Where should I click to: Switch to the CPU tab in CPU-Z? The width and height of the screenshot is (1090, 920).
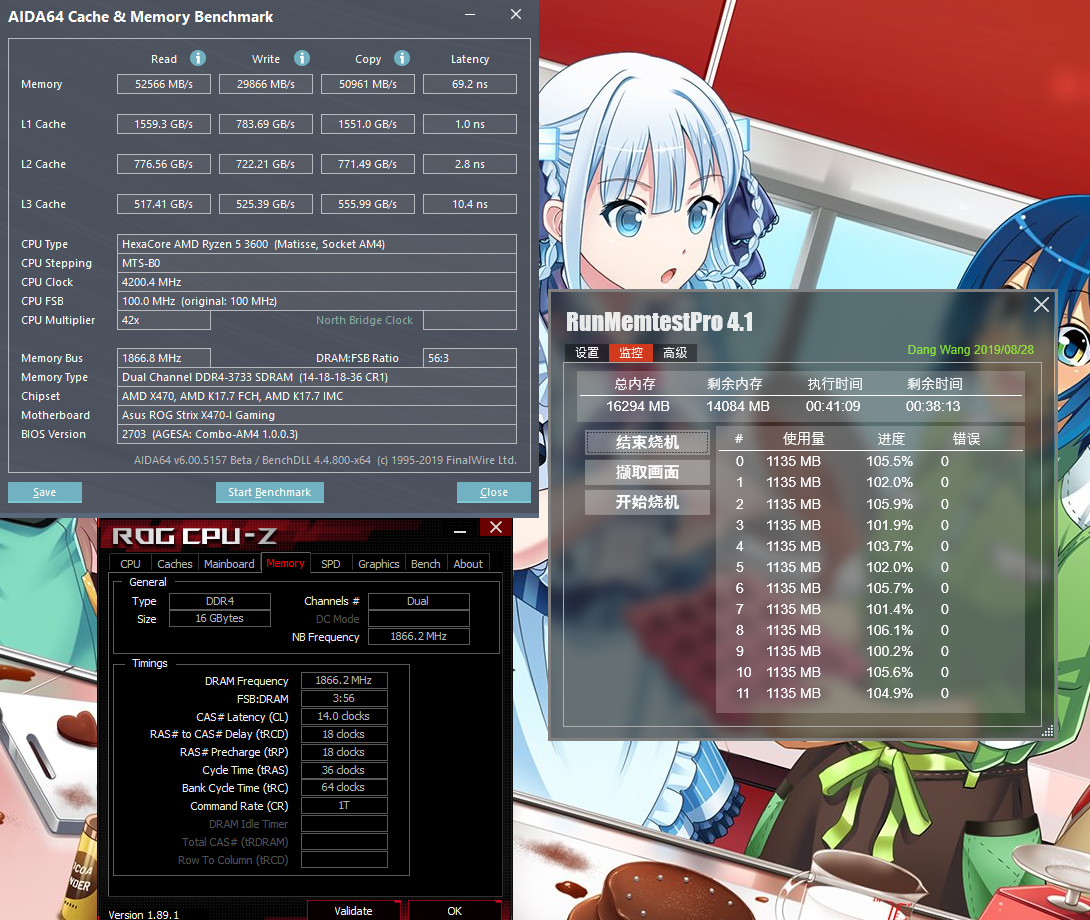129,563
